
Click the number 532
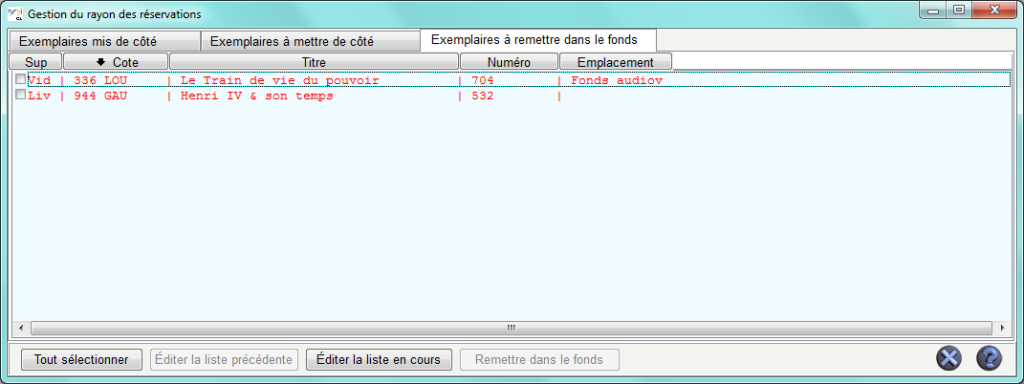point(483,95)
